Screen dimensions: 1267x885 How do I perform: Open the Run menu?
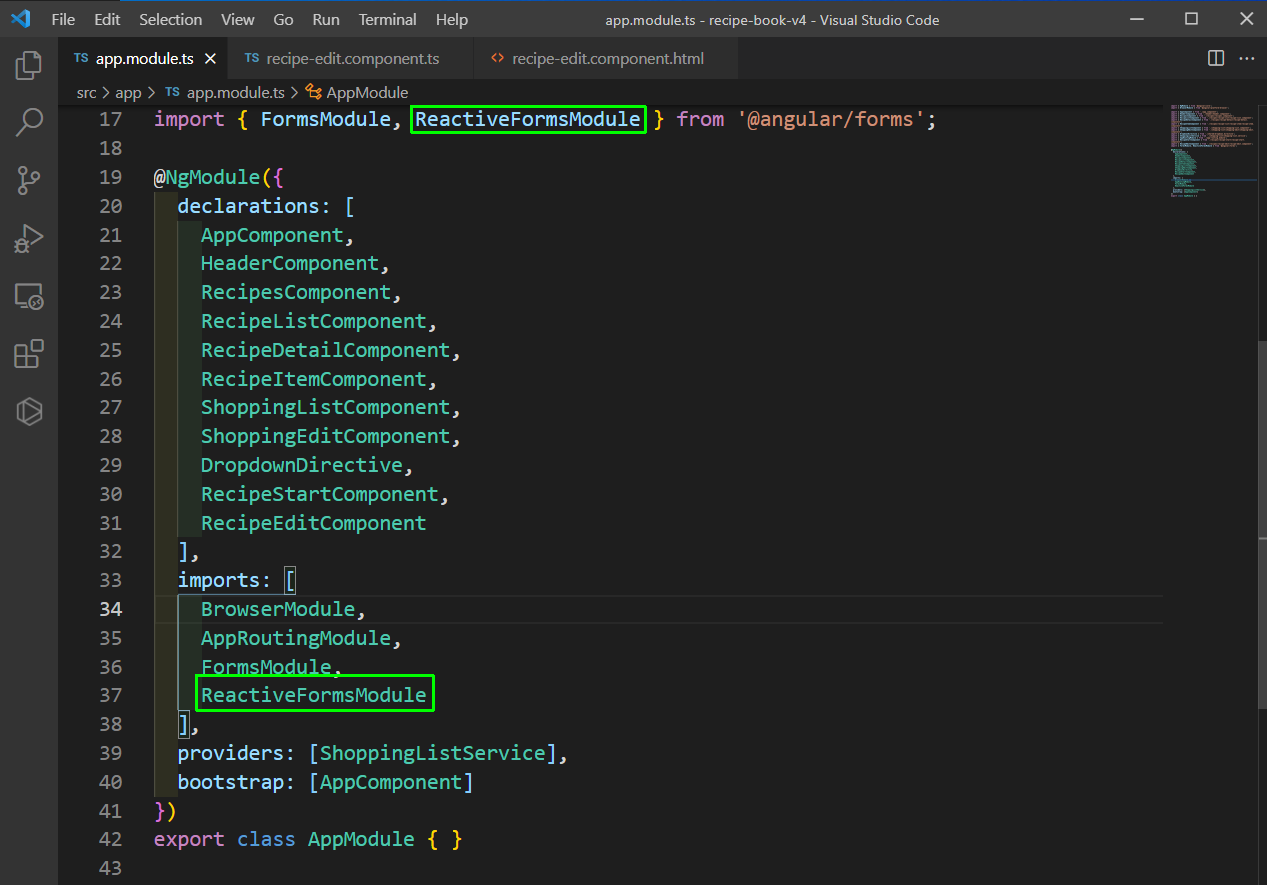click(326, 19)
